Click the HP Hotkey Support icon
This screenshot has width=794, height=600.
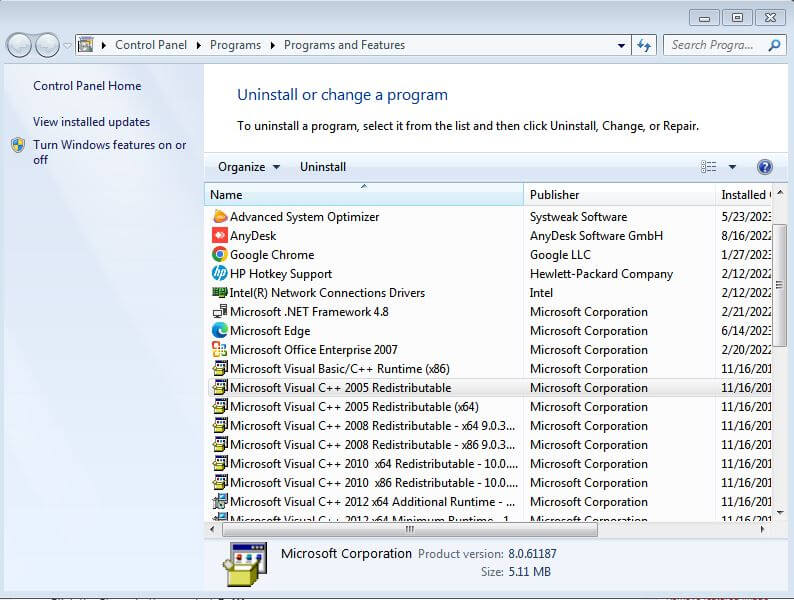pyautogui.click(x=220, y=273)
